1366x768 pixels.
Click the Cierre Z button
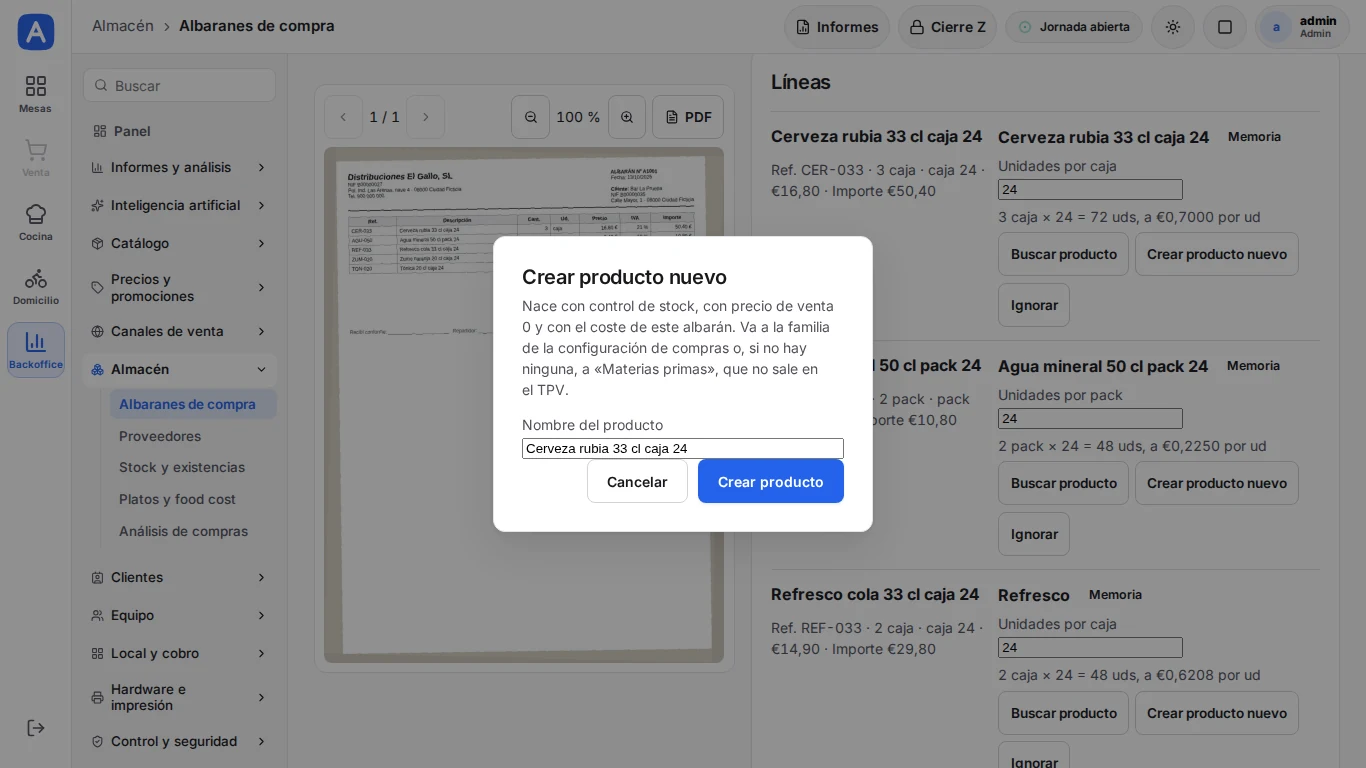click(947, 27)
